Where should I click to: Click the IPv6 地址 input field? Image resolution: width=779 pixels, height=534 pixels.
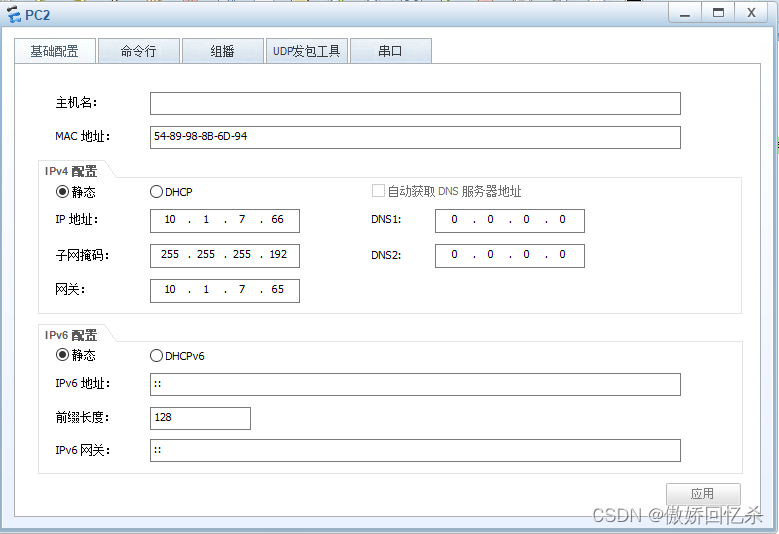click(415, 384)
